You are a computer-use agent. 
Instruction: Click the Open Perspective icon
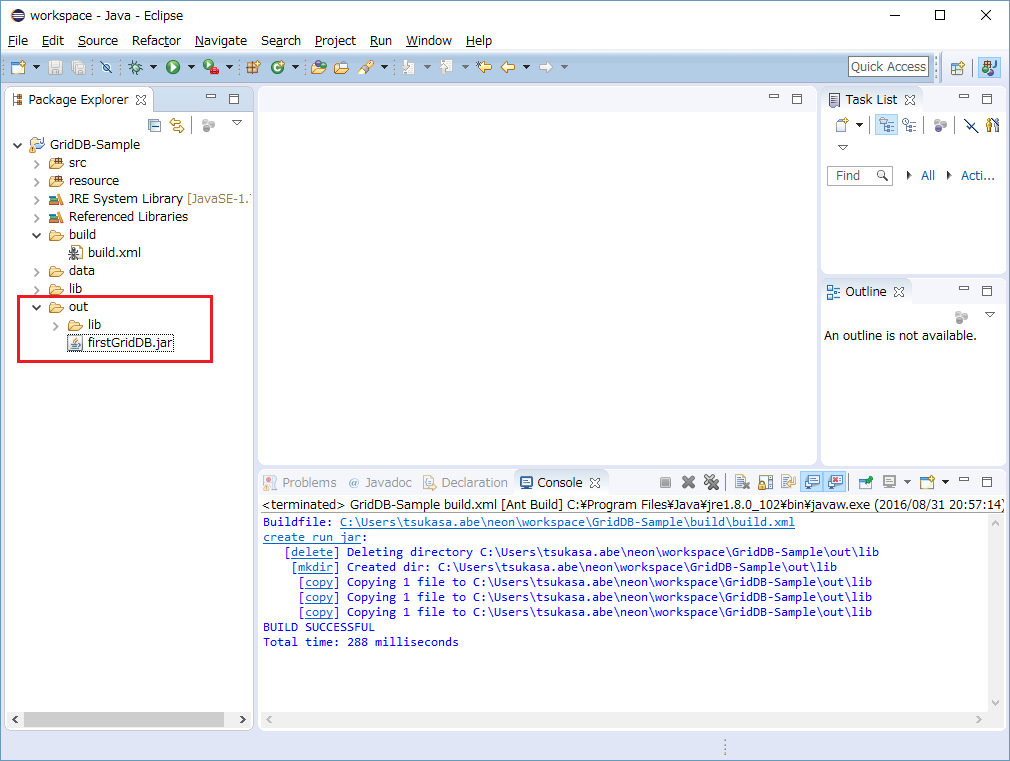[x=958, y=67]
